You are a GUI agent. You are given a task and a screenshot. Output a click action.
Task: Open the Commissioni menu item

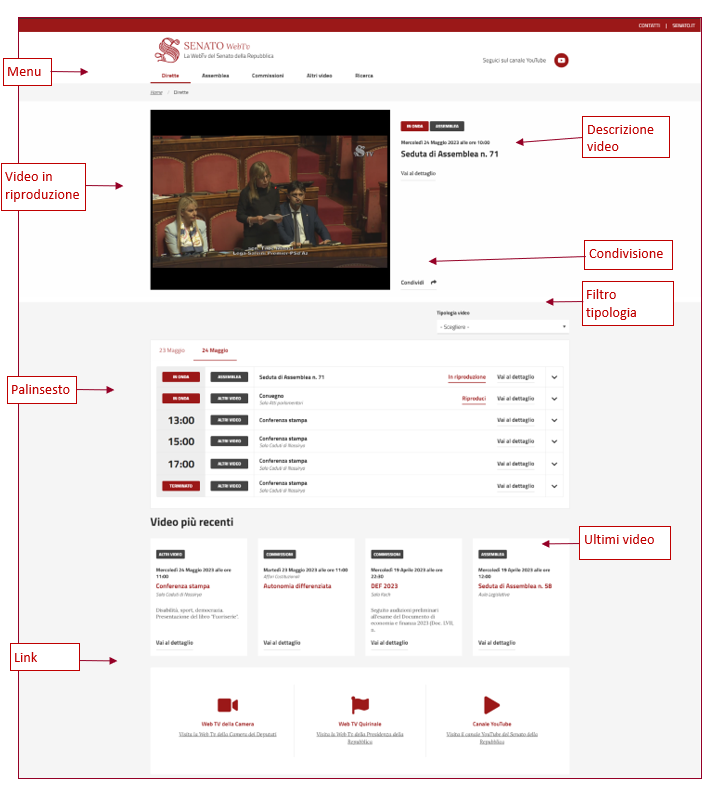[x=268, y=75]
